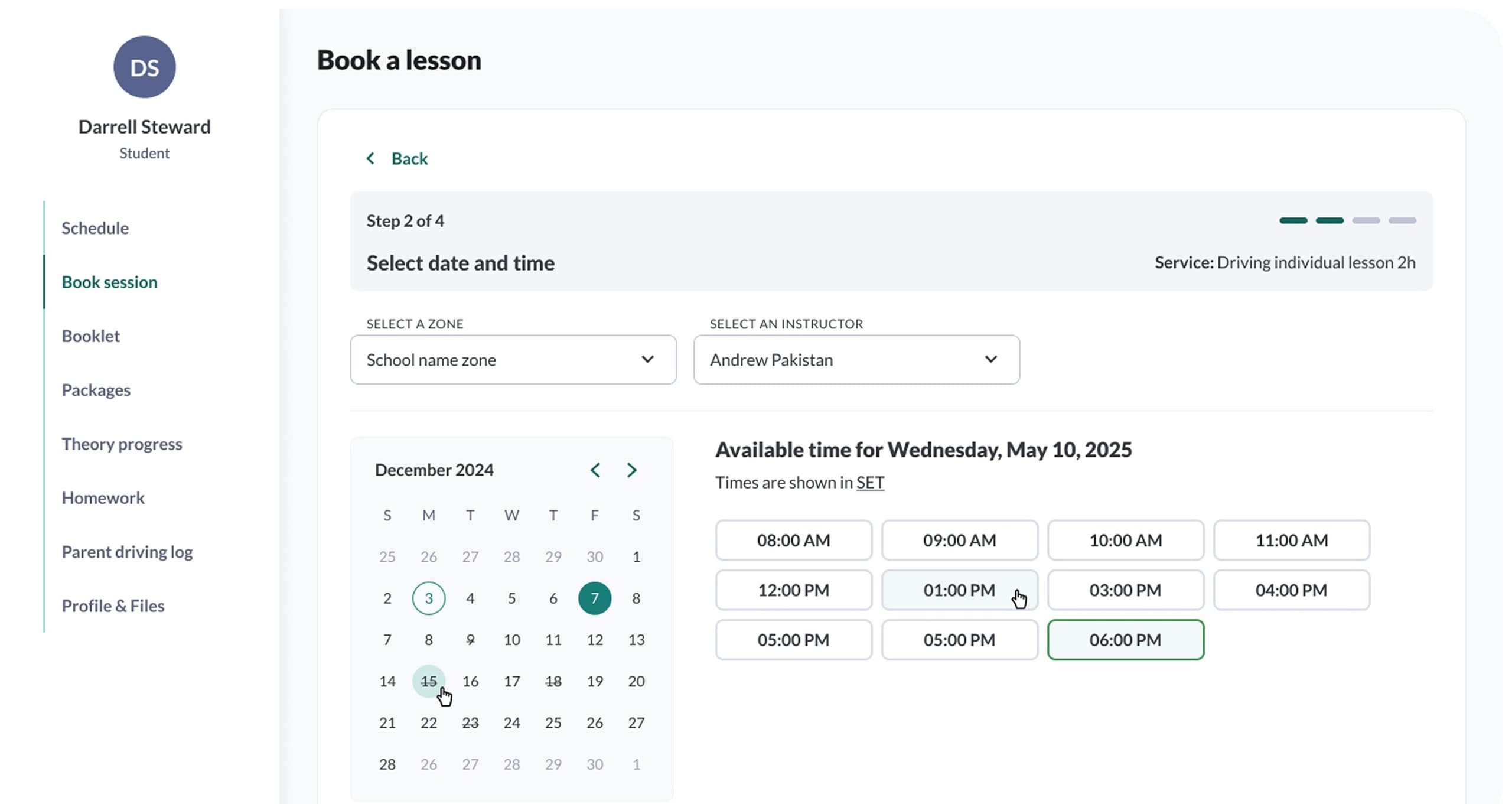Click the back chevron arrow icon
This screenshot has height=804, width=1512.
point(370,158)
